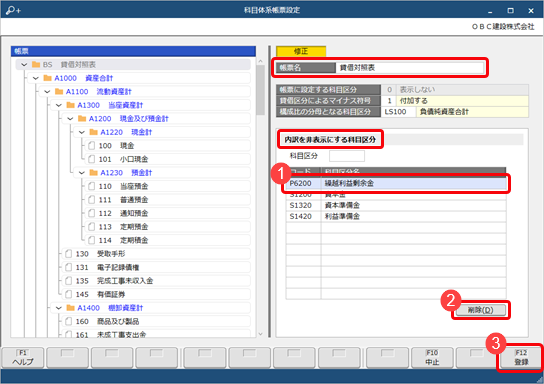
Task: Select the S1420 利益準備金 row
Action: (x=396, y=216)
